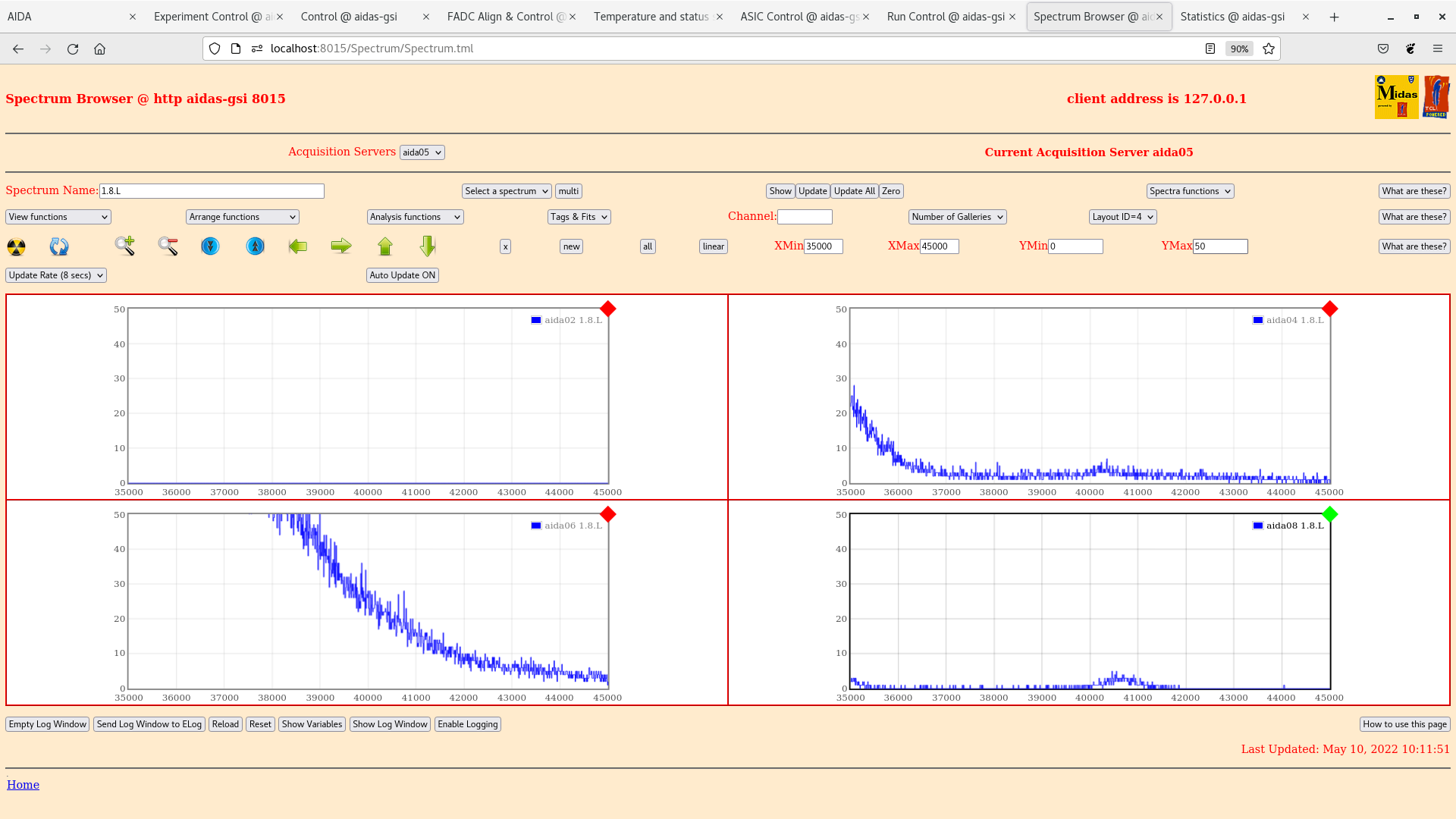
Task: Switch to the Run Control tab
Action: pos(946,17)
